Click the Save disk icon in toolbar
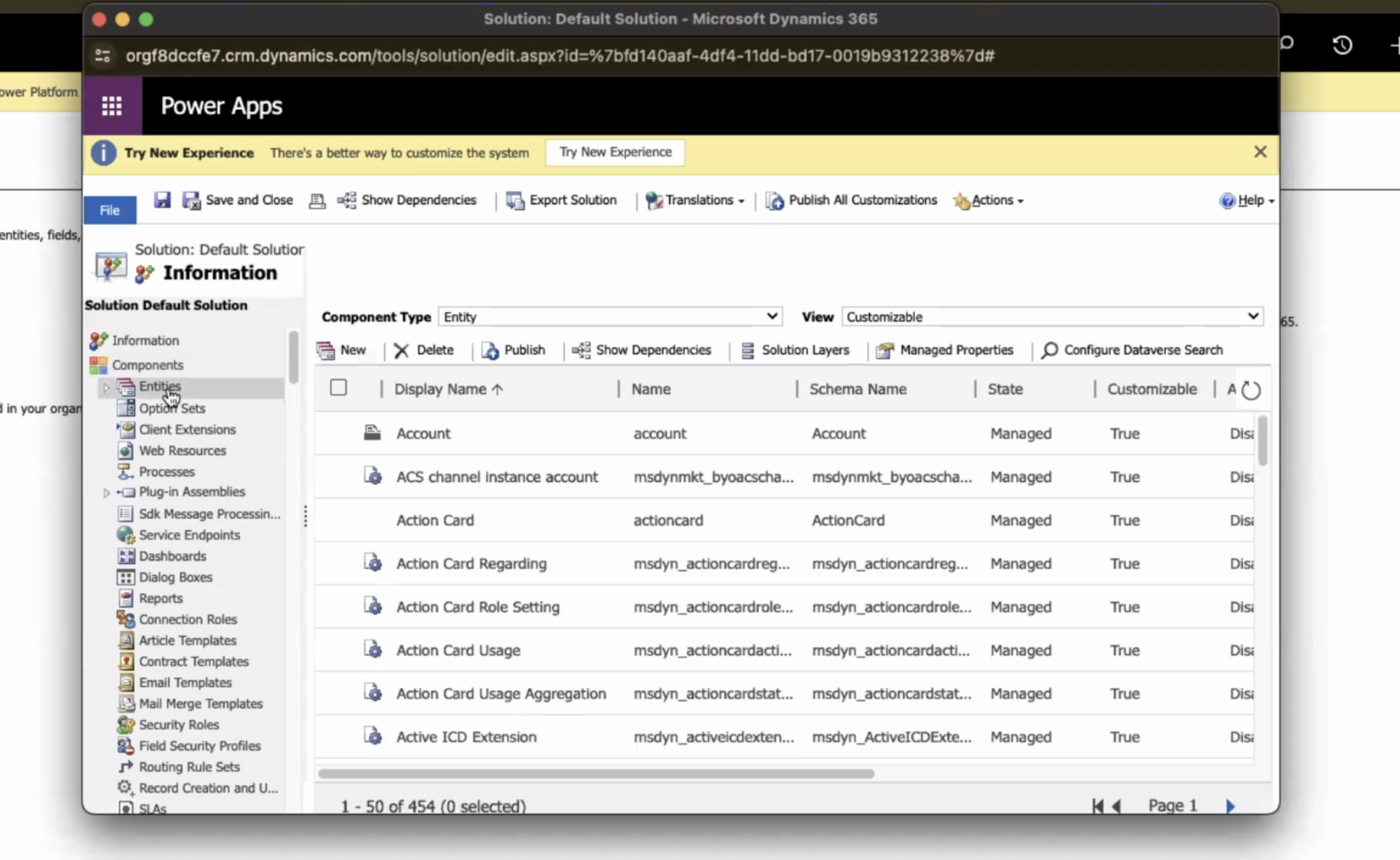The height and width of the screenshot is (860, 1400). click(x=162, y=200)
